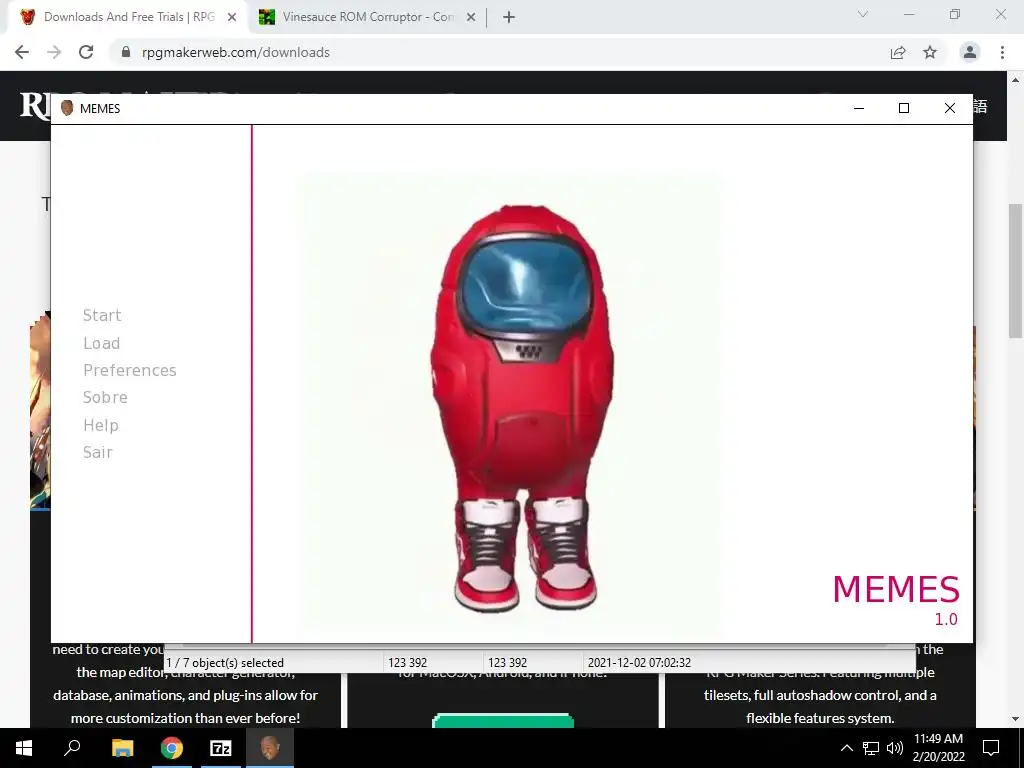Open Chrome from the taskbar
Image resolution: width=1024 pixels, height=768 pixels.
pos(172,748)
